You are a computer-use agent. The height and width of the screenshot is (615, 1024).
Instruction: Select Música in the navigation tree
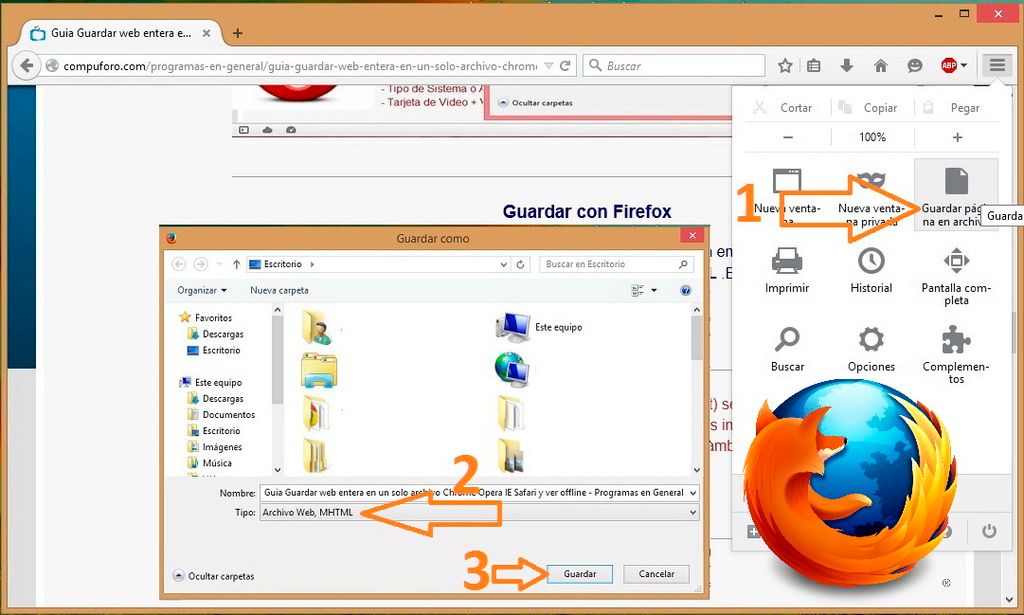210,463
